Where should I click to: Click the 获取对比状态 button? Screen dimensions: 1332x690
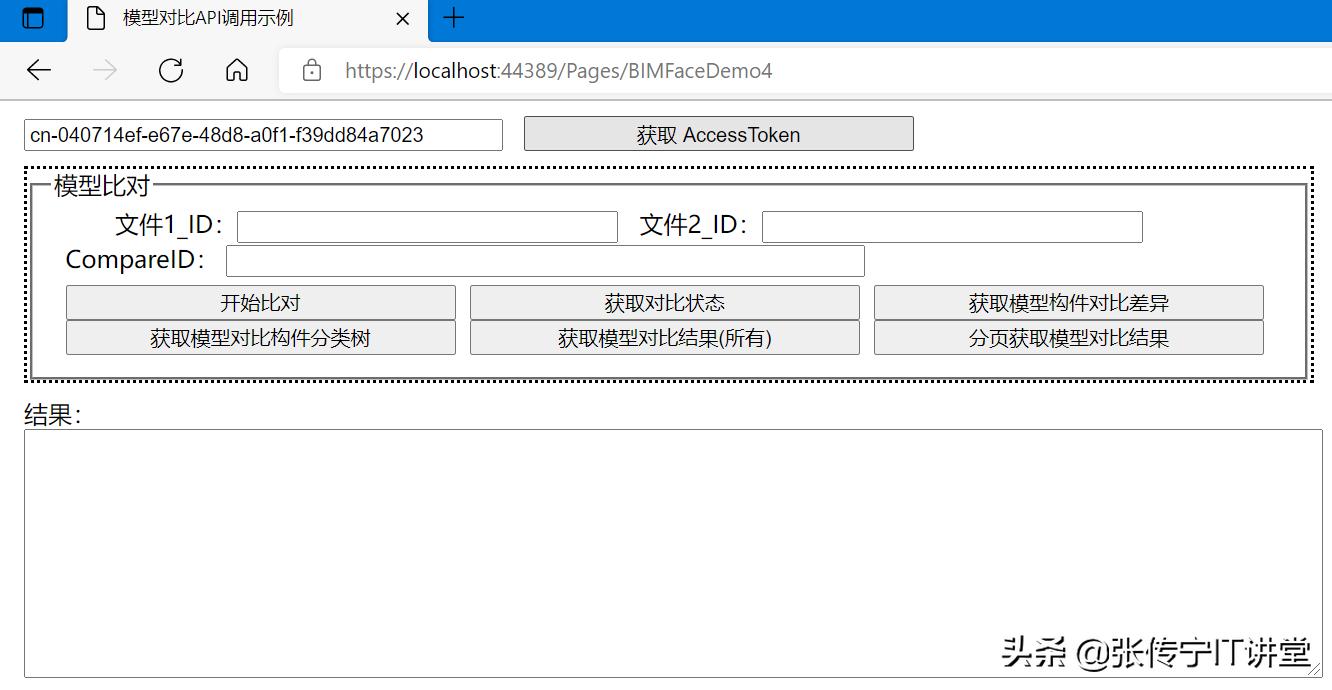pyautogui.click(x=664, y=301)
